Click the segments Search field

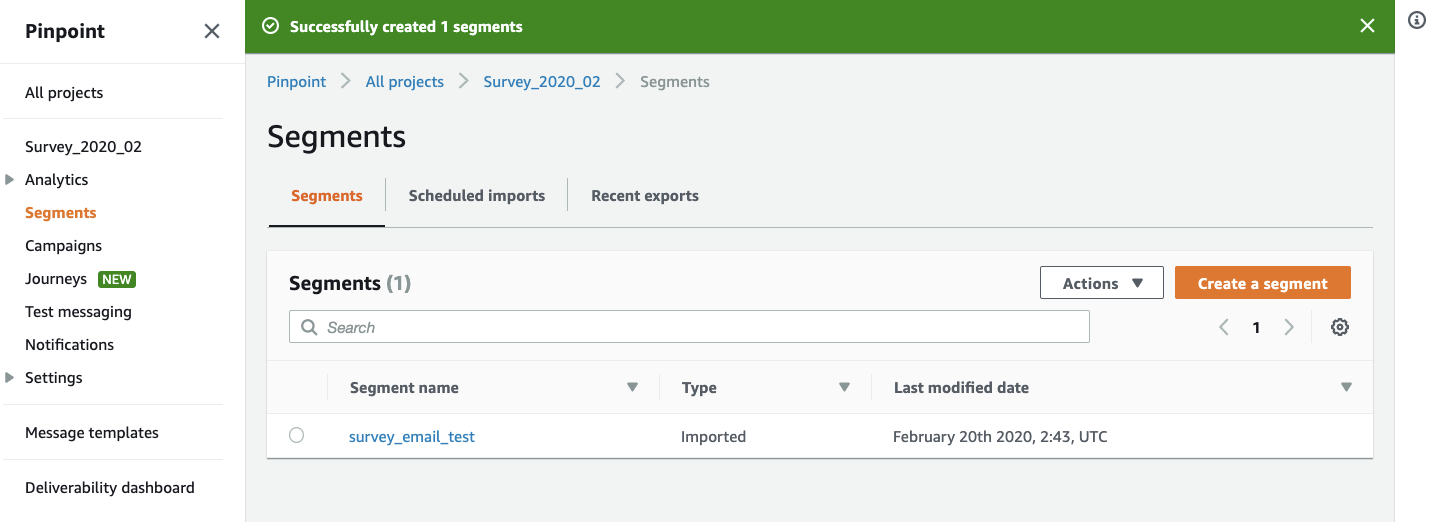coord(689,327)
